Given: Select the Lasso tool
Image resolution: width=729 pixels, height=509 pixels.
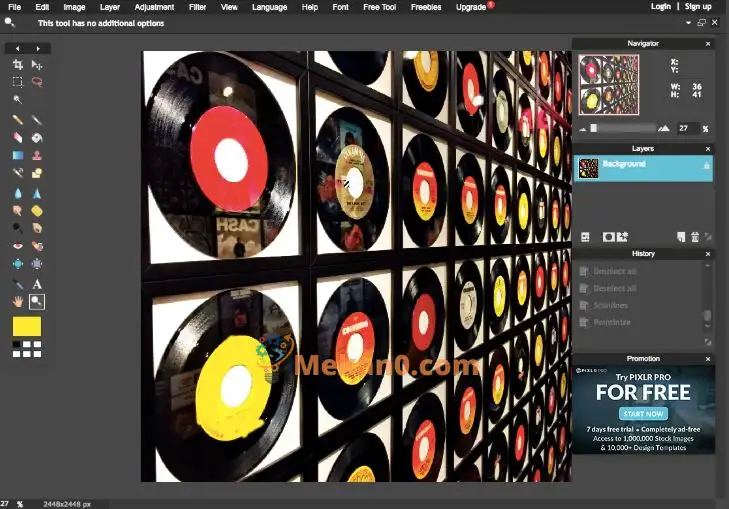Looking at the screenshot, I should tap(37, 82).
